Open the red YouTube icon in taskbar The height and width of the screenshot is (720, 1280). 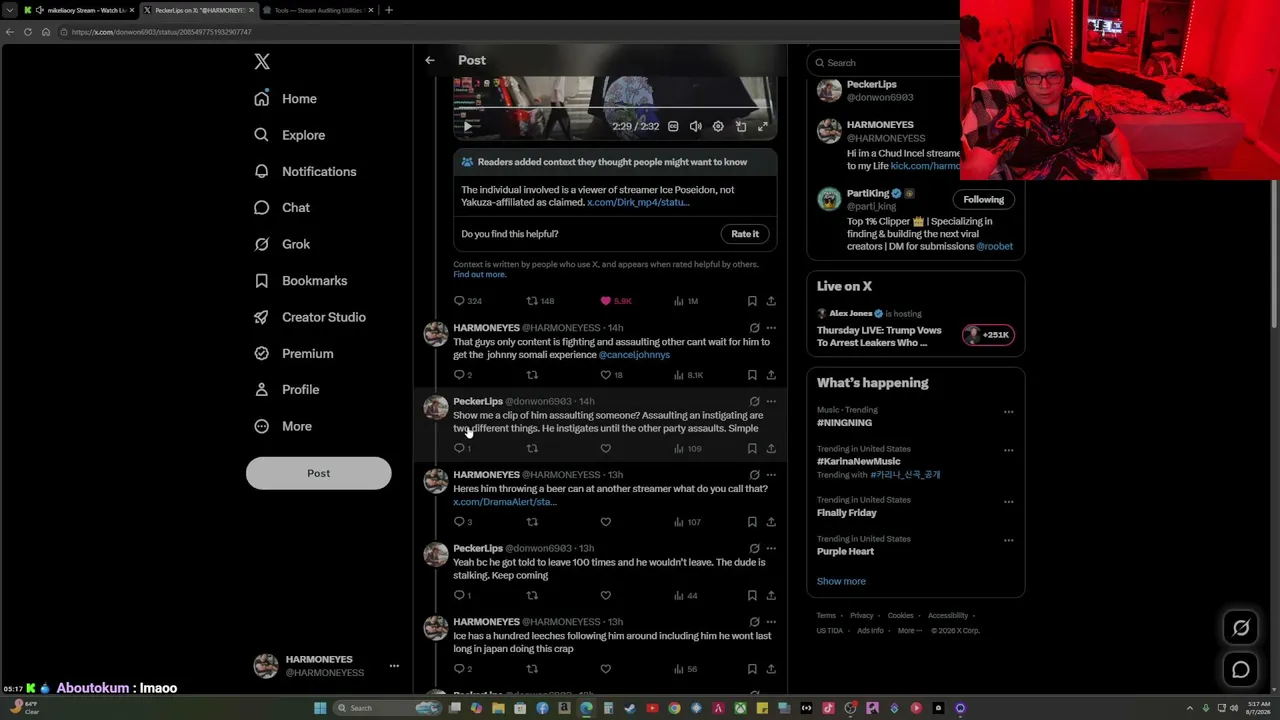(652, 708)
